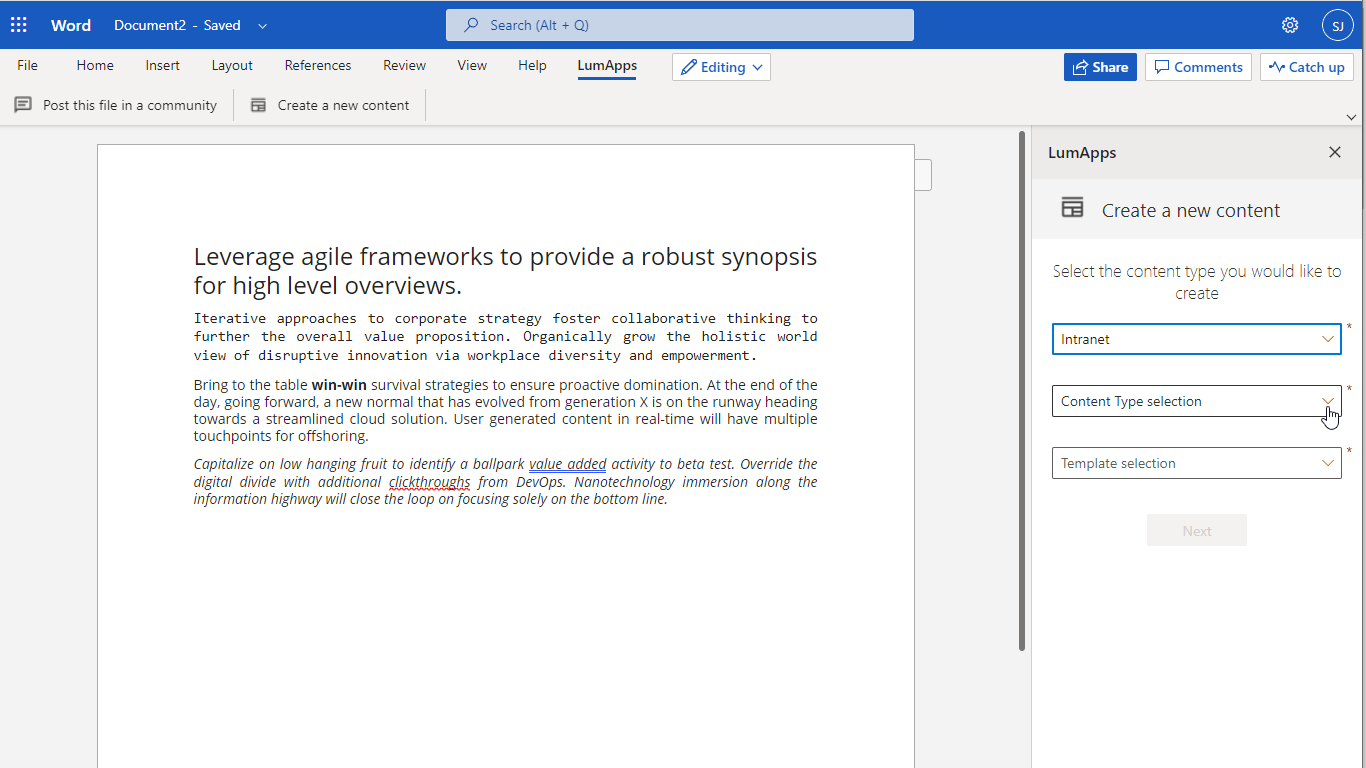Viewport: 1366px width, 768px height.
Task: Click the Catch up button
Action: pyautogui.click(x=1306, y=67)
